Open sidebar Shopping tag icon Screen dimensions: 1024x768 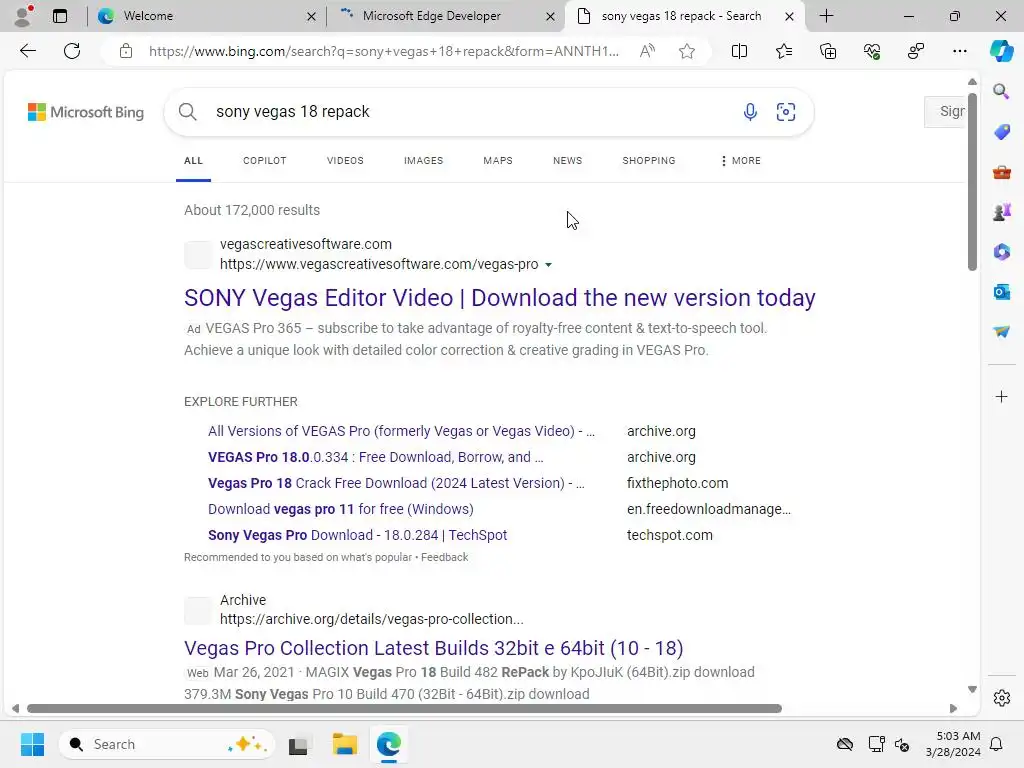pyautogui.click(x=1001, y=132)
